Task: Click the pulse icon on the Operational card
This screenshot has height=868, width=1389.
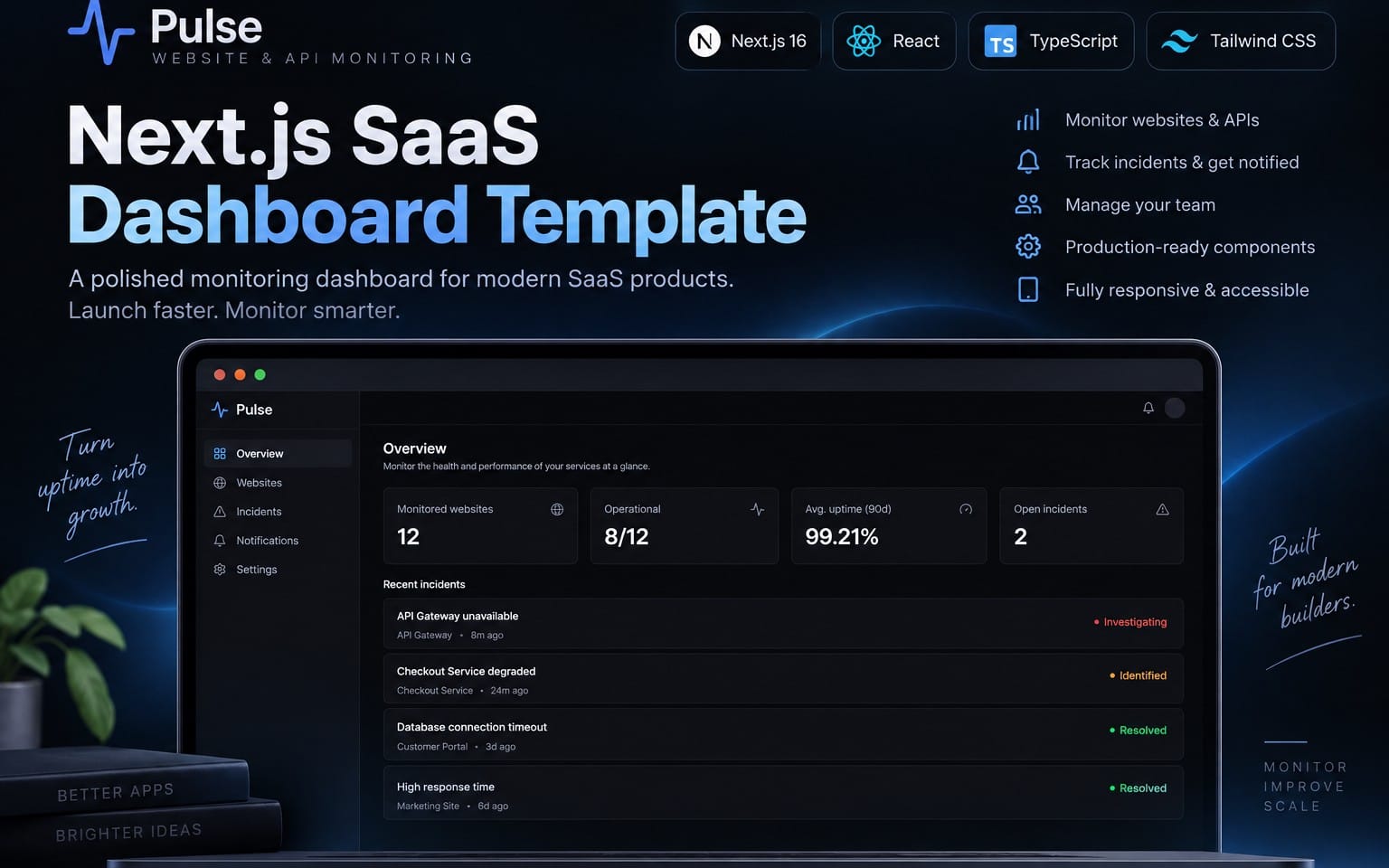Action: point(758,510)
